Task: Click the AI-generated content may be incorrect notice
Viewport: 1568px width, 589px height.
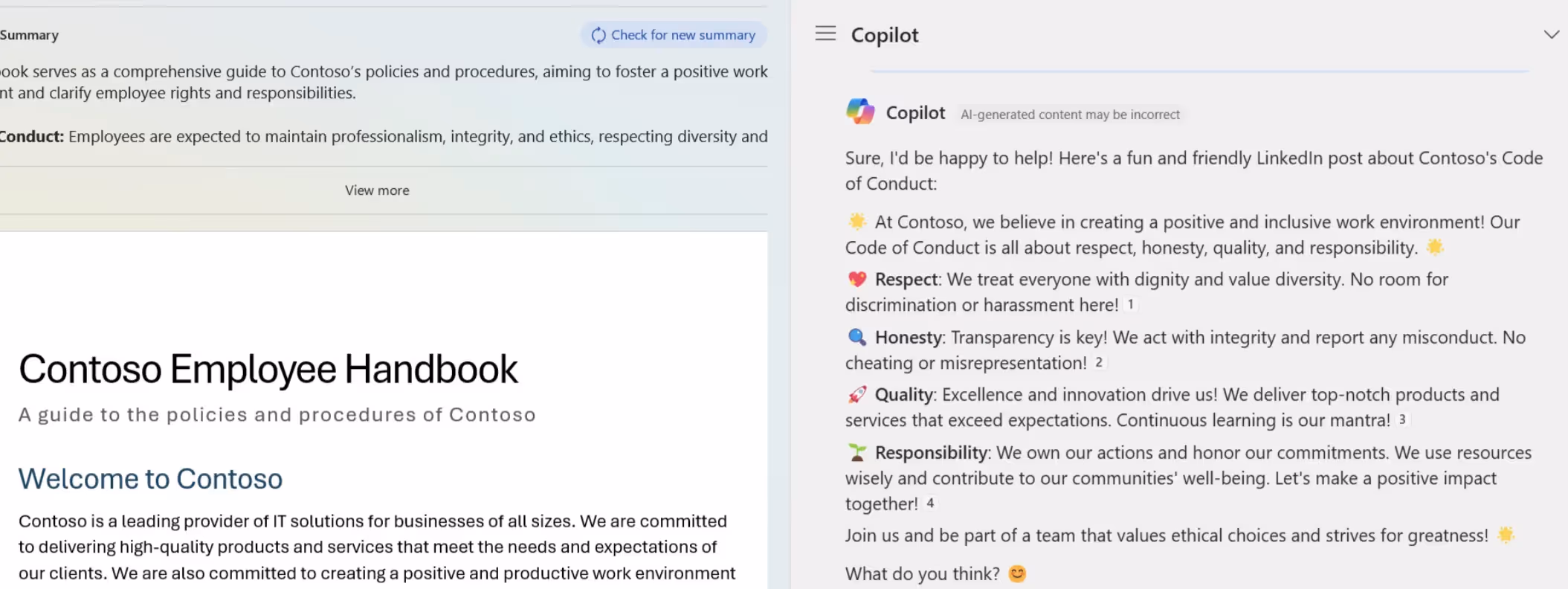Action: (1070, 115)
